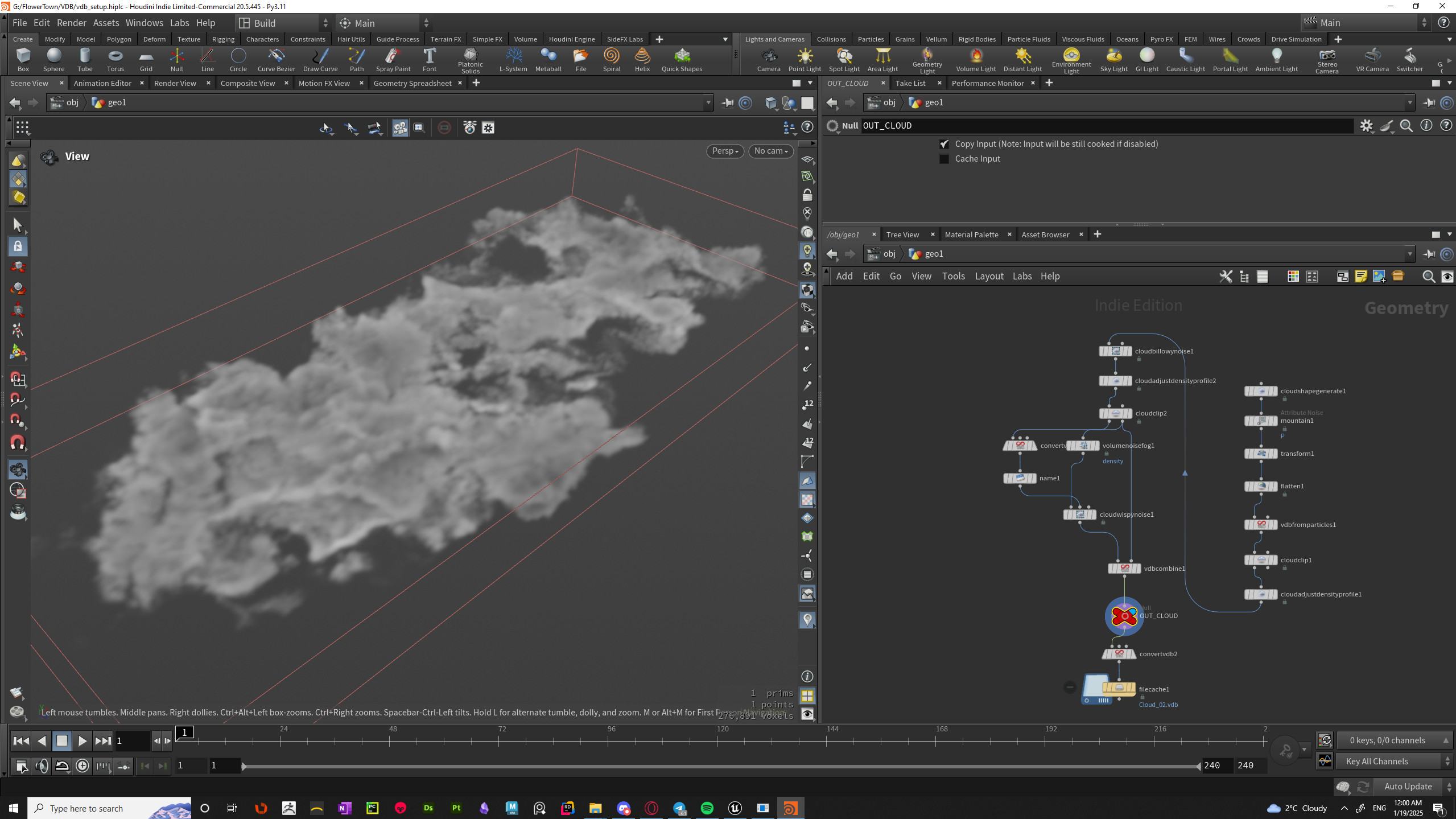The width and height of the screenshot is (1456, 819).
Task: Open the Persp viewport dropdown
Action: pyautogui.click(x=725, y=151)
